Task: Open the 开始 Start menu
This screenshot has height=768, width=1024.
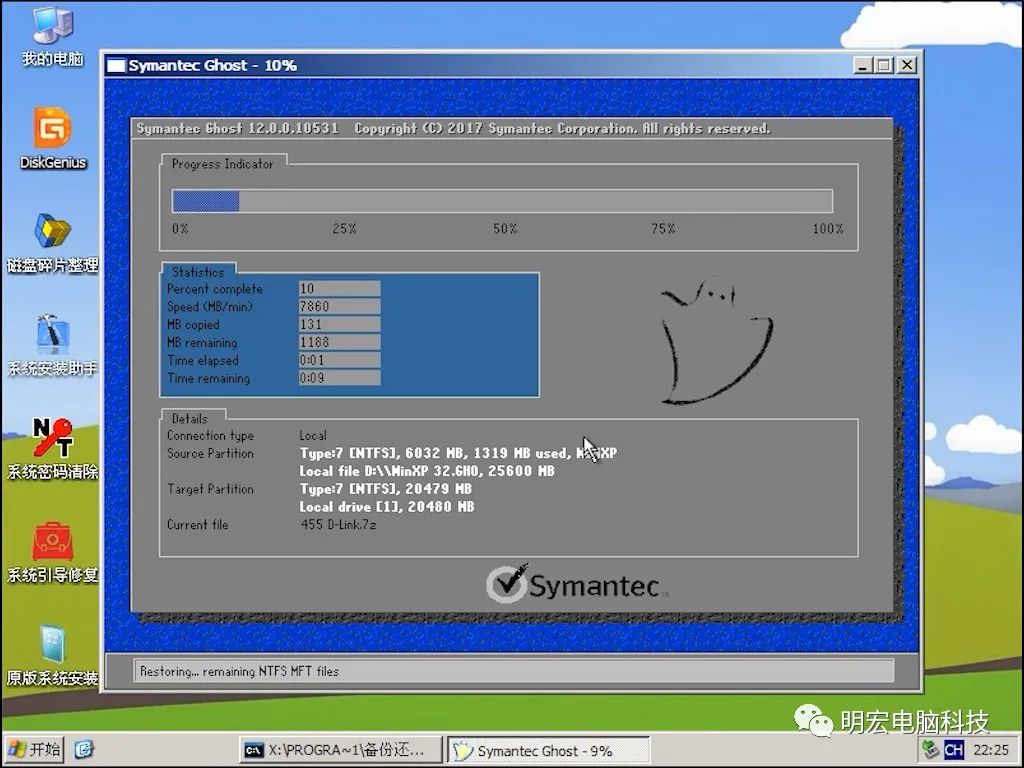Action: tap(34, 749)
